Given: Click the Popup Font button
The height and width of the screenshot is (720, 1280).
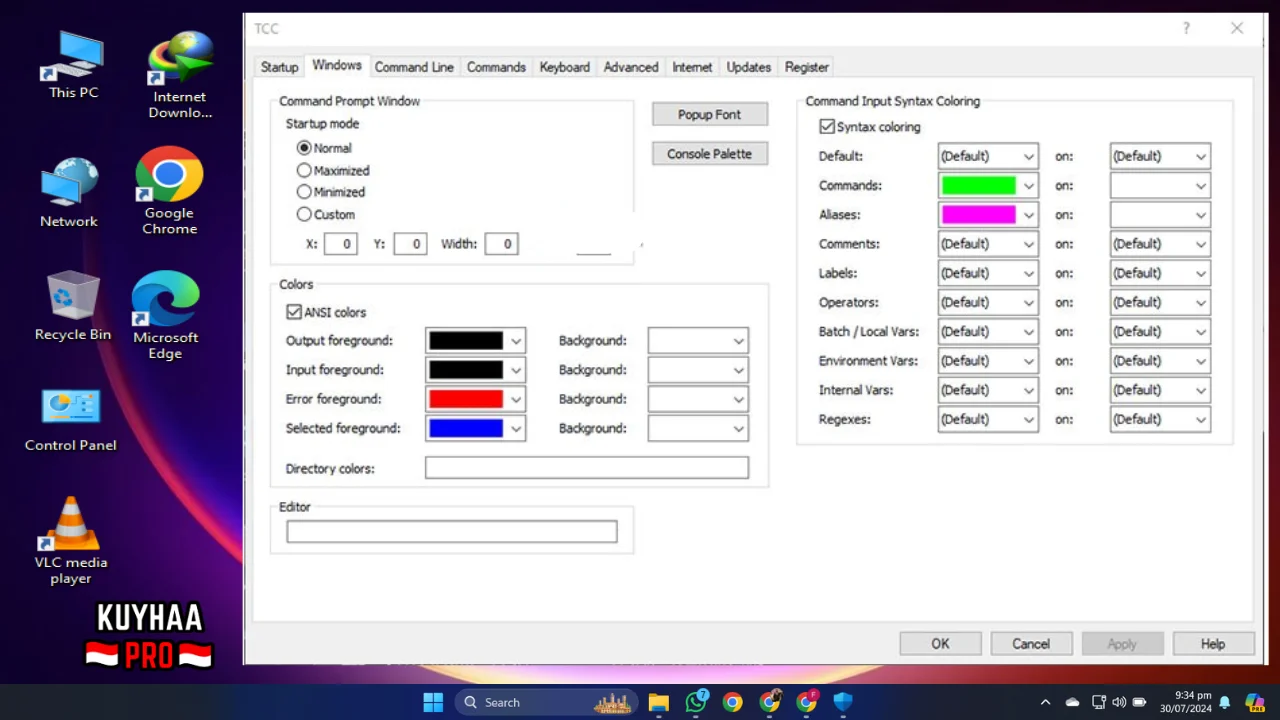Looking at the screenshot, I should (710, 115).
